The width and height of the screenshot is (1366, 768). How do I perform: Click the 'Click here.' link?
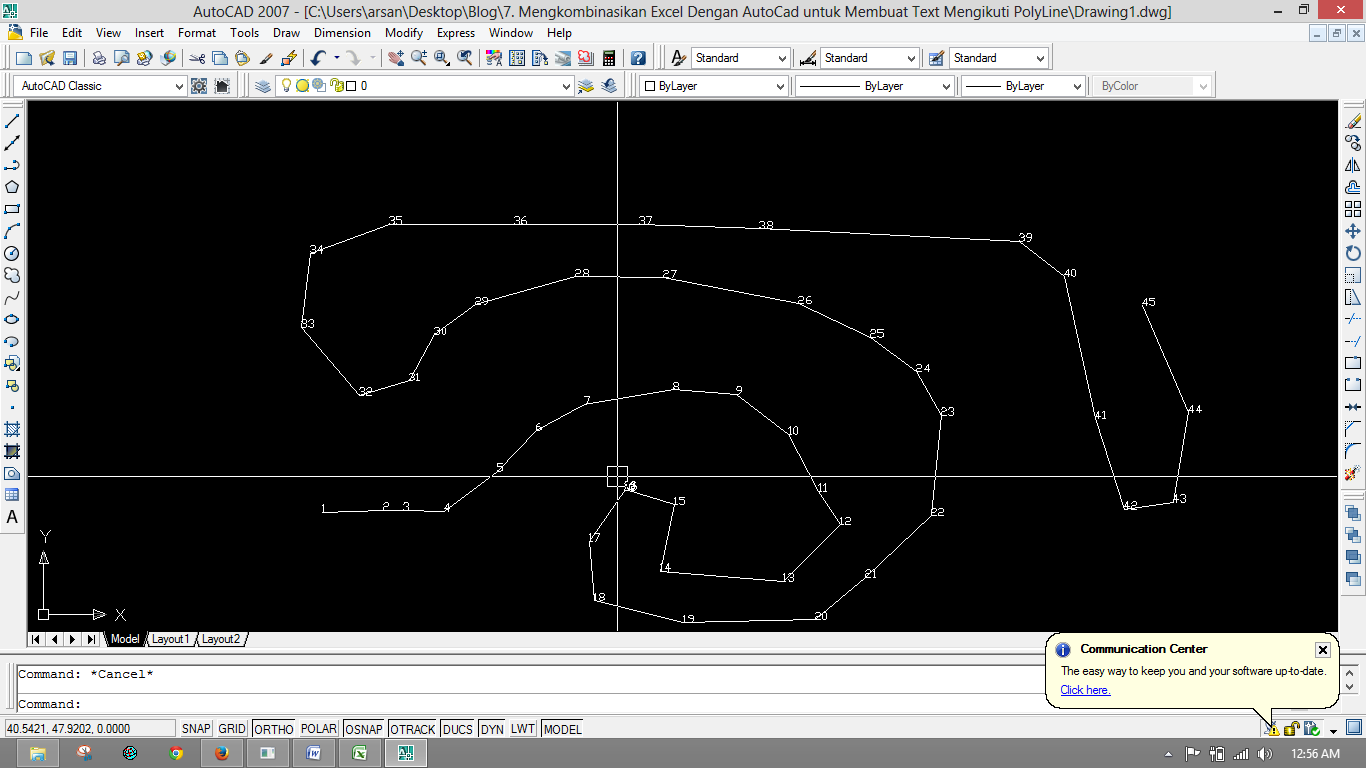coord(1085,690)
